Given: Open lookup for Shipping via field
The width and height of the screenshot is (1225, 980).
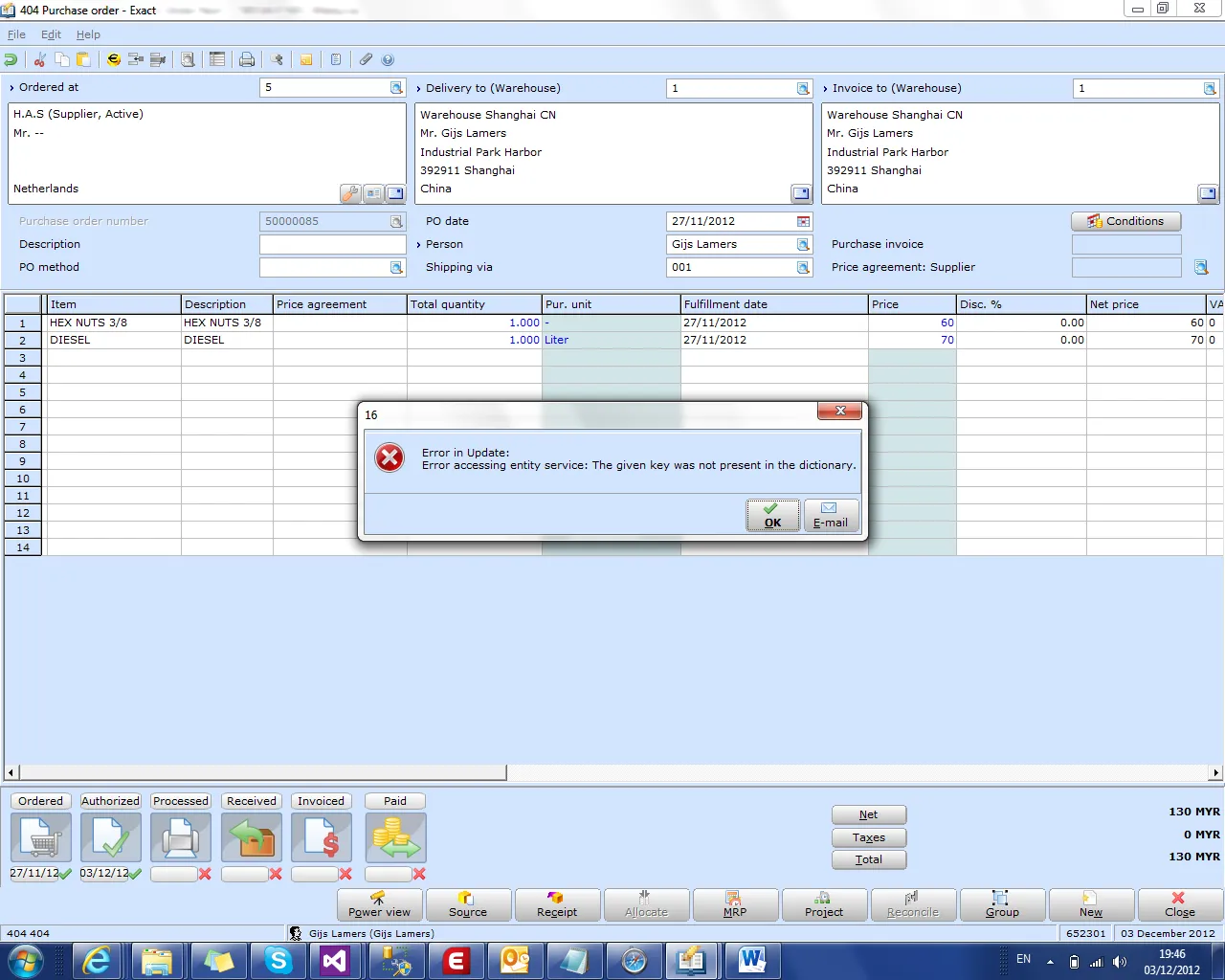Looking at the screenshot, I should click(x=803, y=267).
